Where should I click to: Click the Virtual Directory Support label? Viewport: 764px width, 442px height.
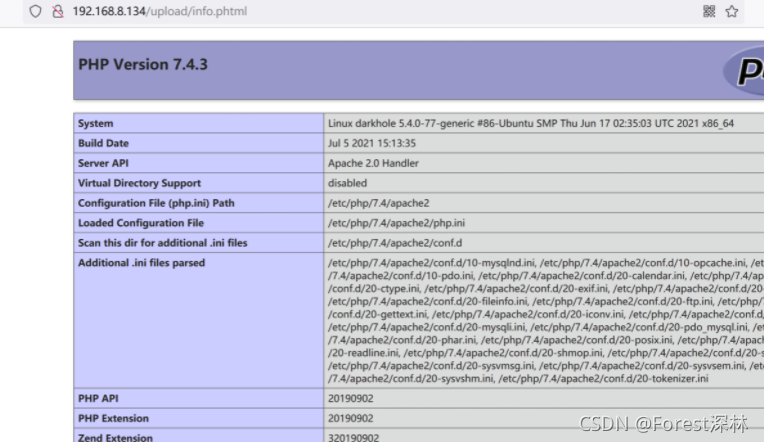139,183
